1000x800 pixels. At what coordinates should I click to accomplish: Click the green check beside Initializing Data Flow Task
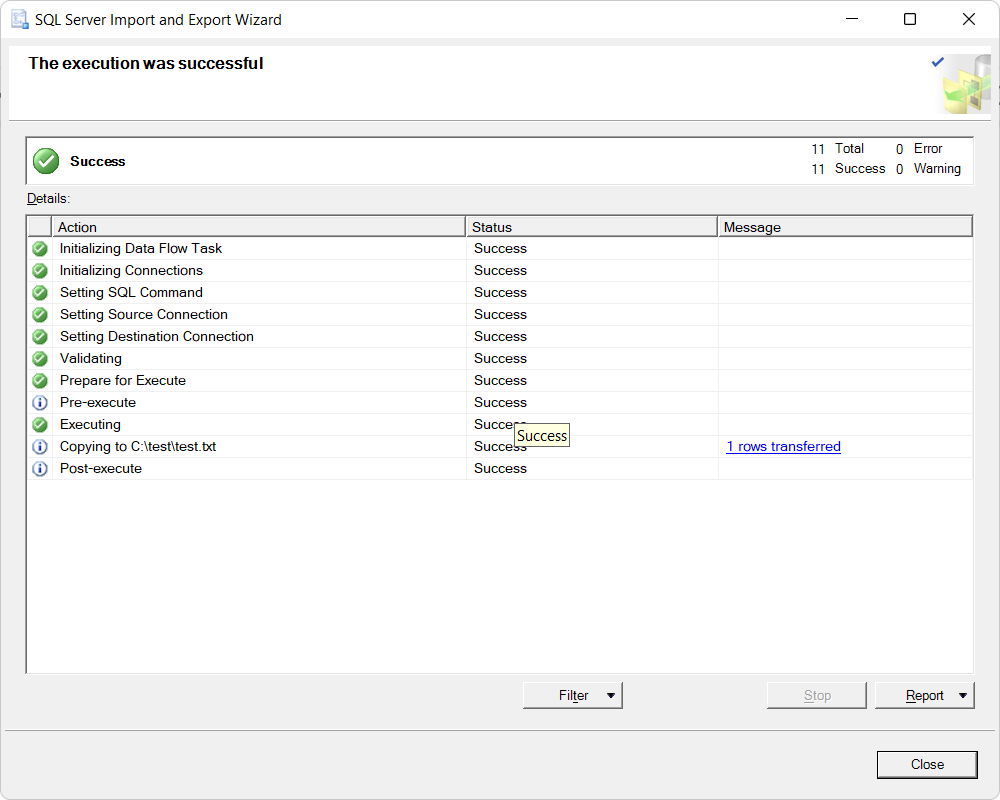click(40, 248)
